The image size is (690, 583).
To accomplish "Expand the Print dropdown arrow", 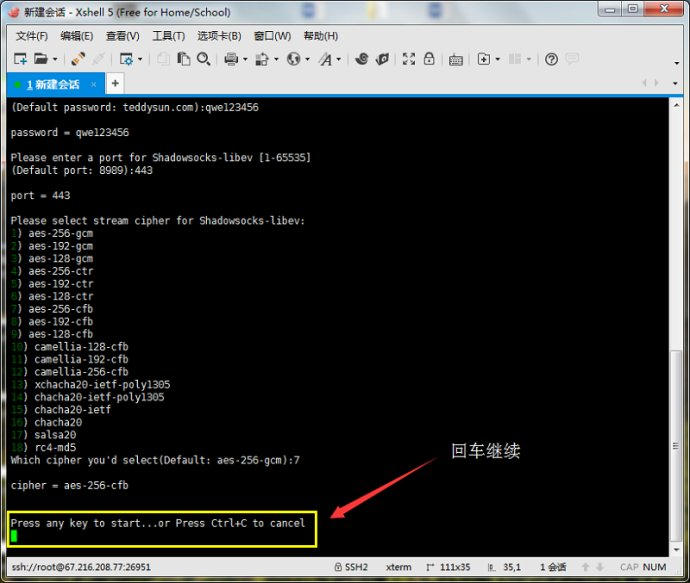I will tap(245, 59).
